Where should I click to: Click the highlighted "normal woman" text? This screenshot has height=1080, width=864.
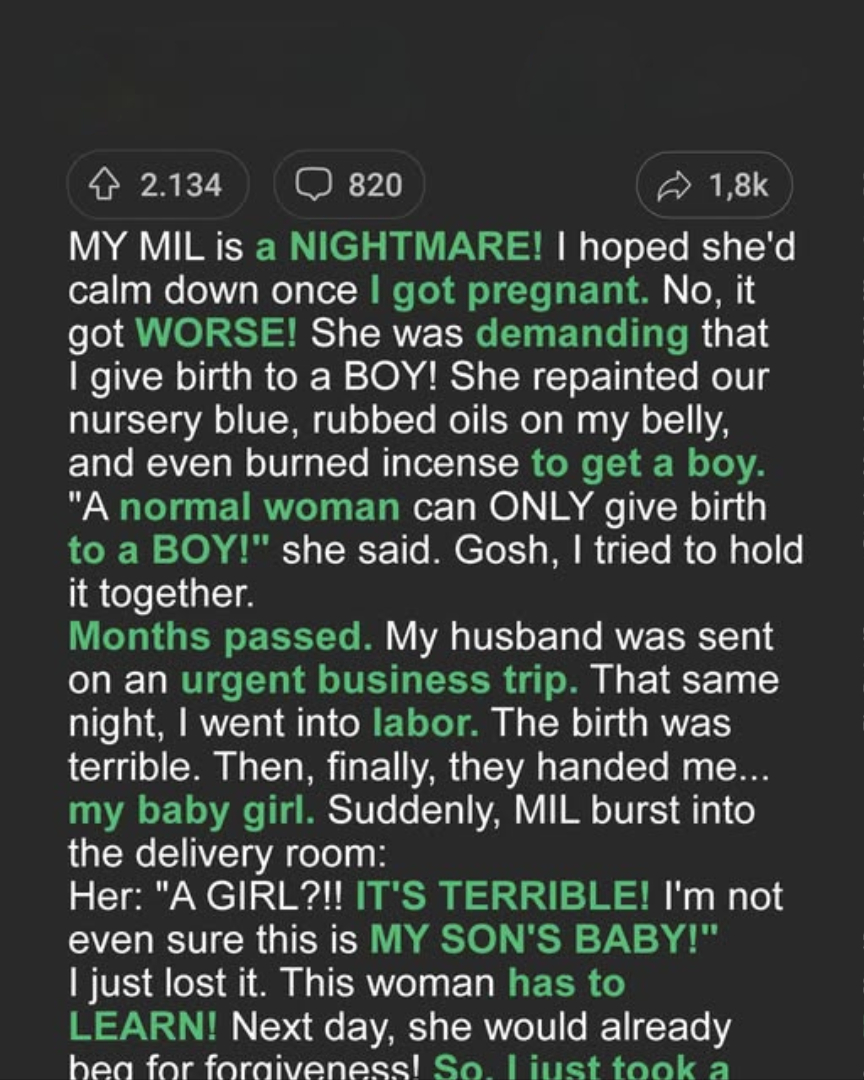tap(259, 507)
